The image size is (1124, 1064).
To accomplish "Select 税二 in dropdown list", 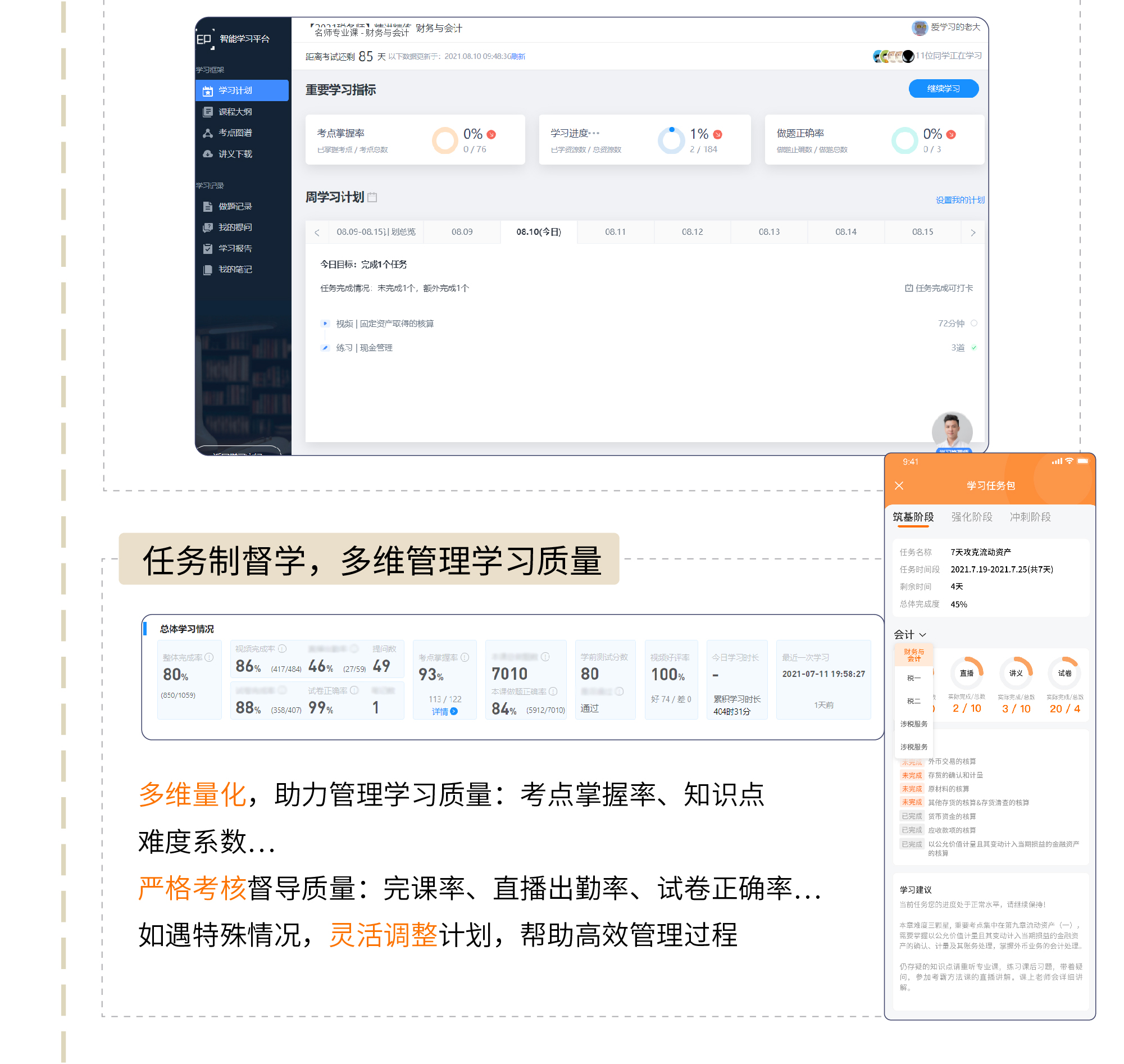I will 914,702.
